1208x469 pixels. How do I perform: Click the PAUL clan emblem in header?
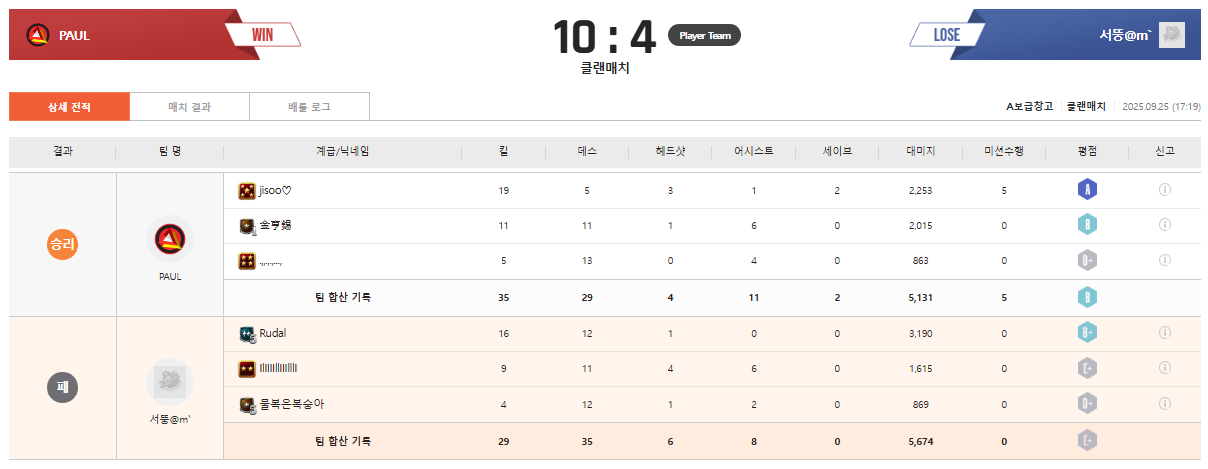[x=38, y=35]
